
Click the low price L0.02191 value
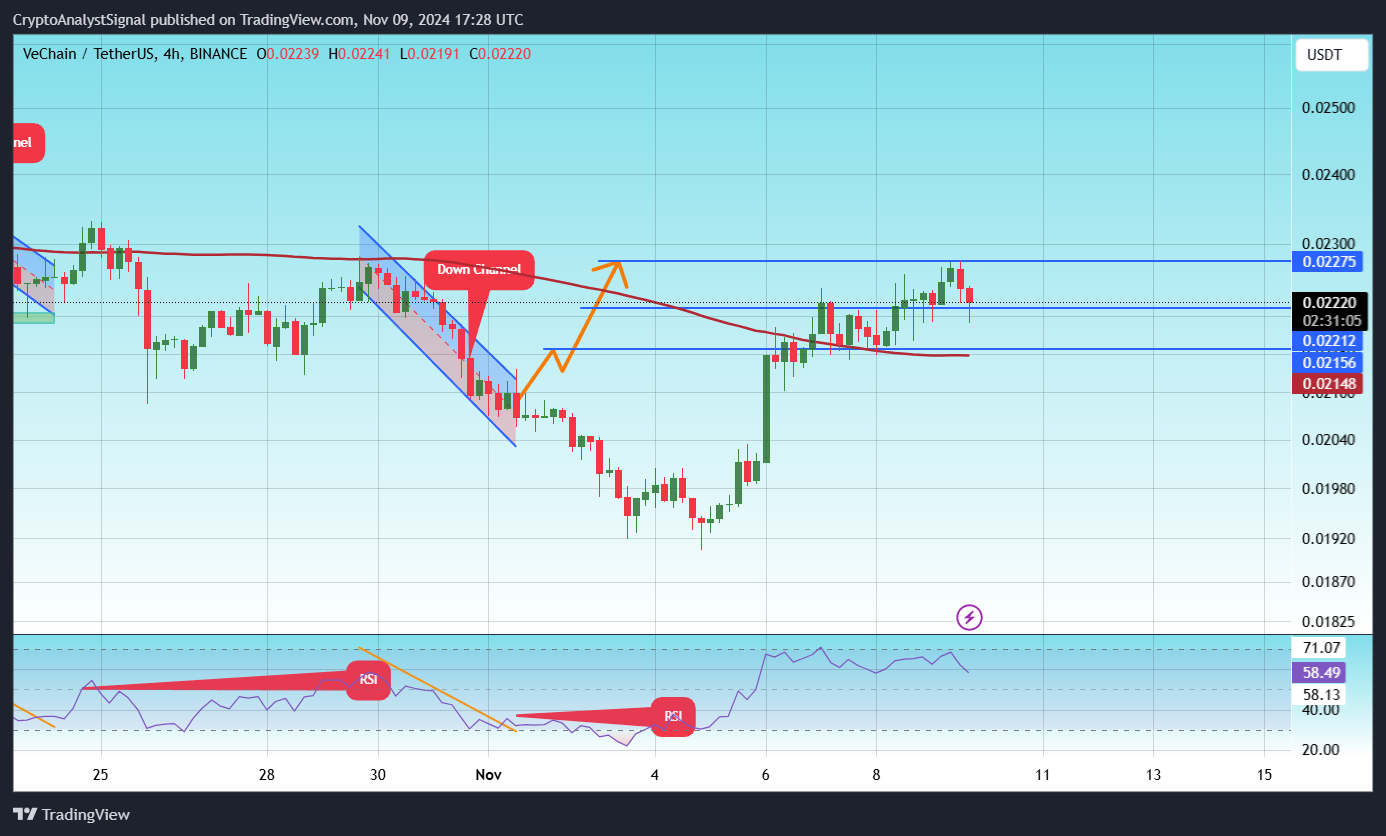(430, 54)
